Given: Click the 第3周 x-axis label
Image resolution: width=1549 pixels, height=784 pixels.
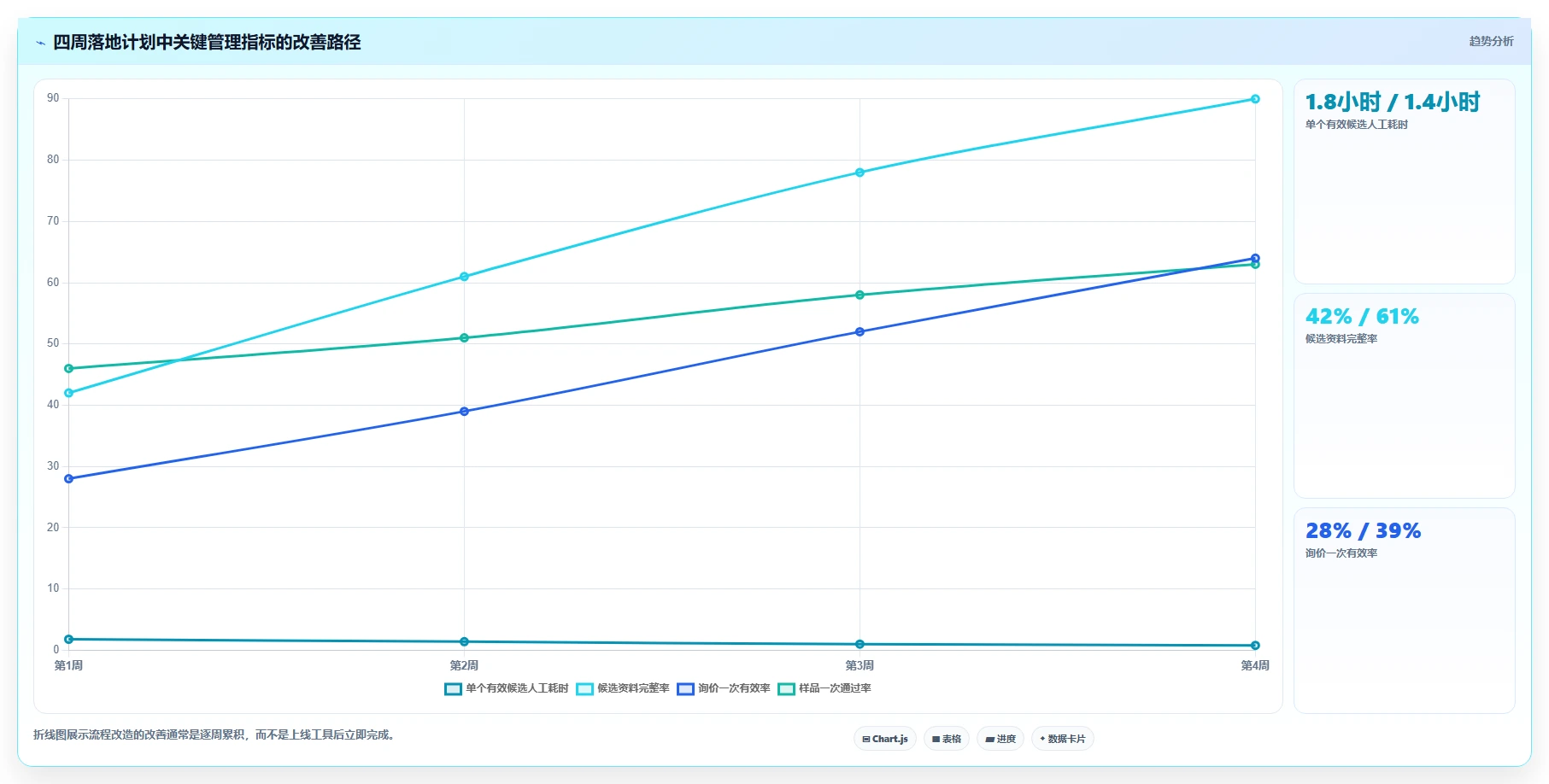Looking at the screenshot, I should tap(860, 665).
